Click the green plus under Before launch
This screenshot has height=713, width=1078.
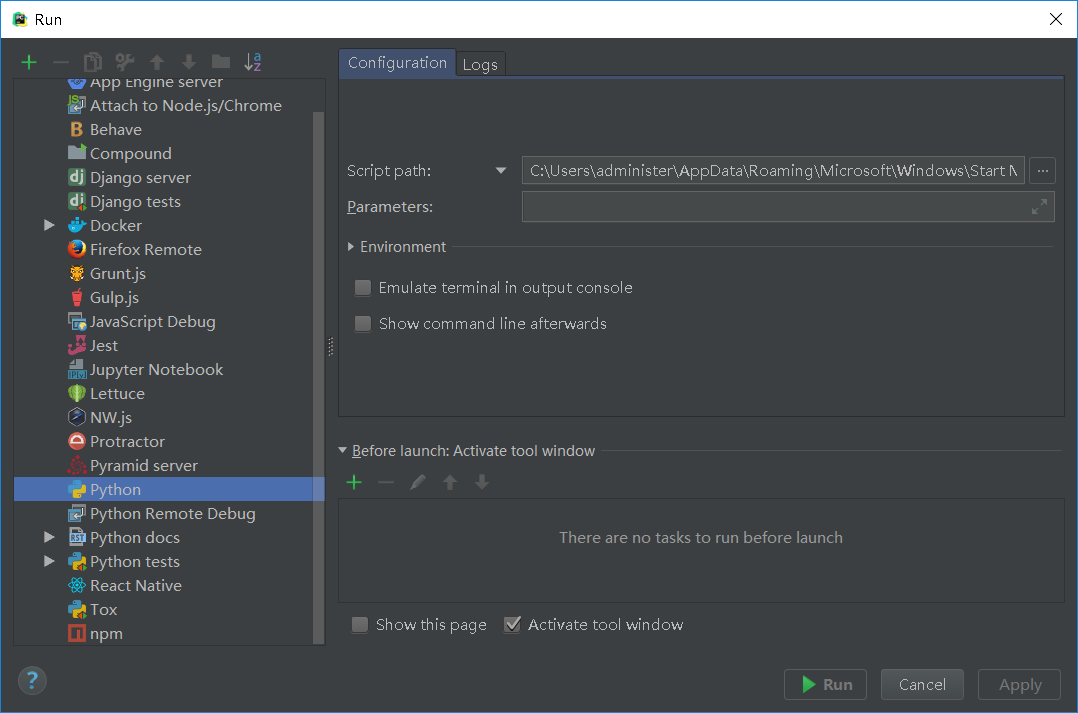point(354,483)
